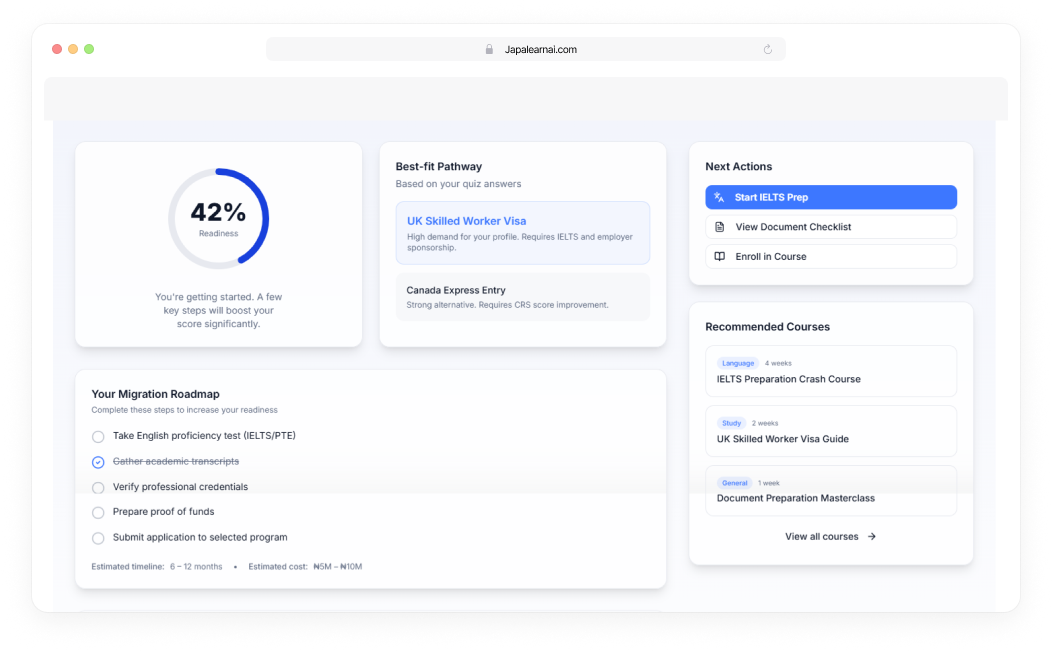This screenshot has width=1052, height=652.
Task: Click the padlock icon in the address bar
Action: 489,49
